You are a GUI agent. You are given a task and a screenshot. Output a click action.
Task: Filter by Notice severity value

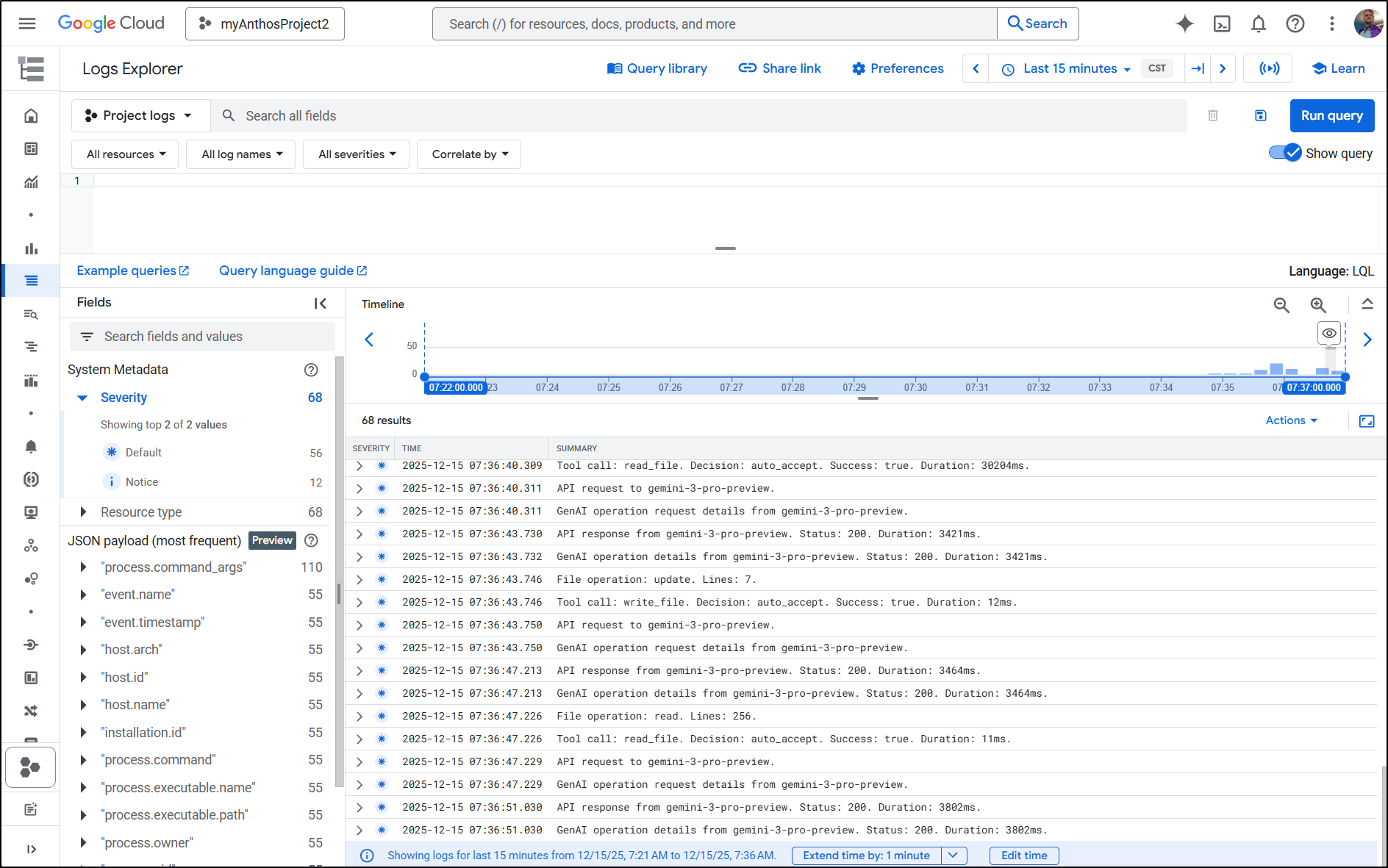142,482
